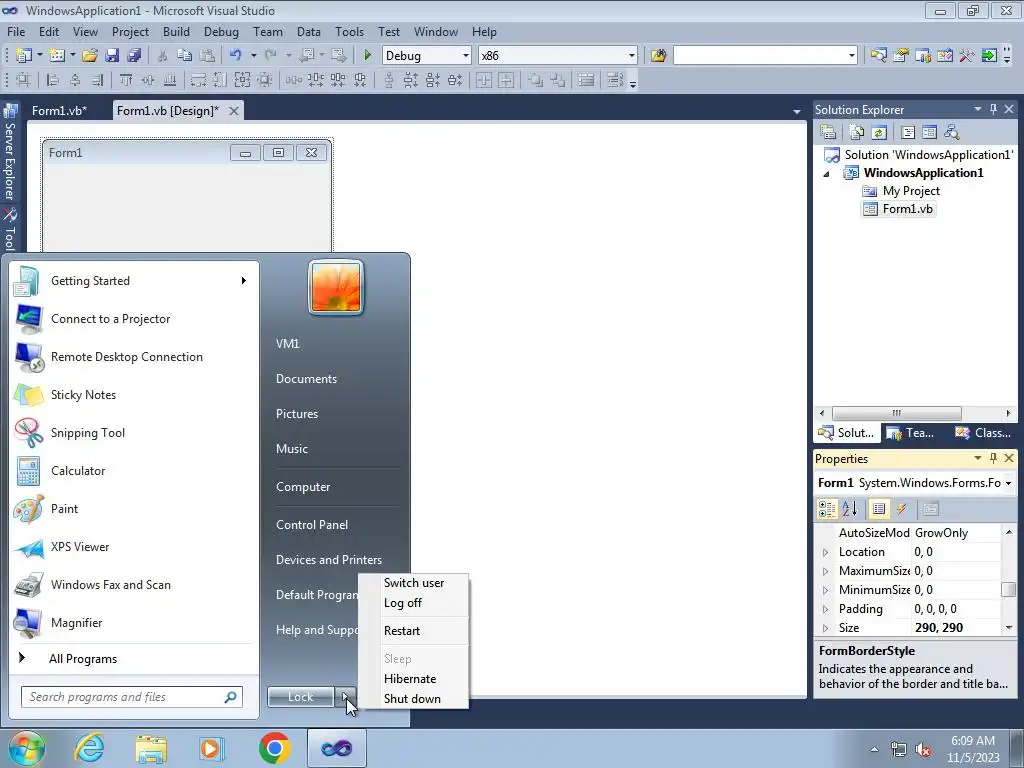Click the Align Lefts layout icon

pyautogui.click(x=53, y=80)
